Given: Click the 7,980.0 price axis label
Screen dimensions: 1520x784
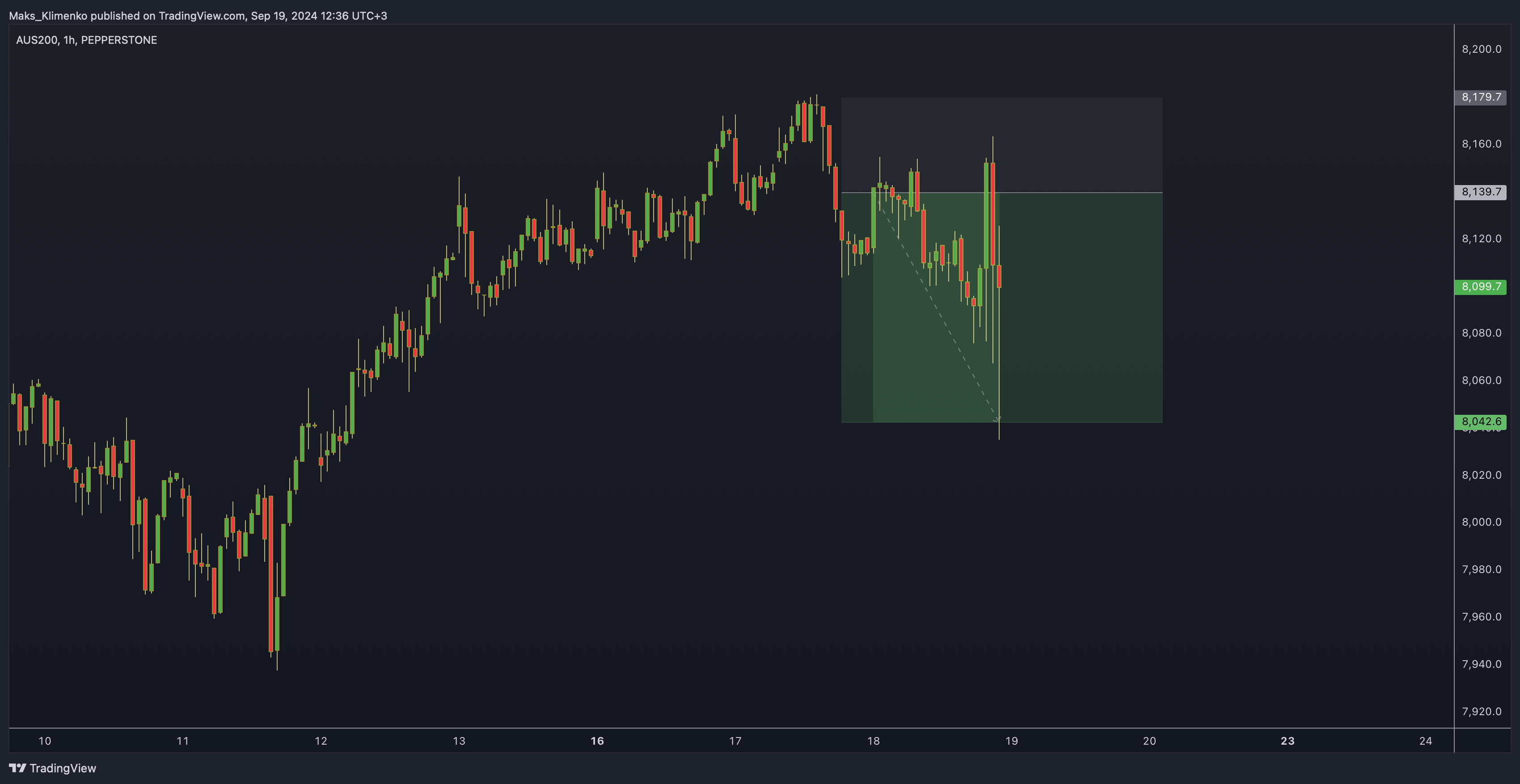Looking at the screenshot, I should (1481, 569).
